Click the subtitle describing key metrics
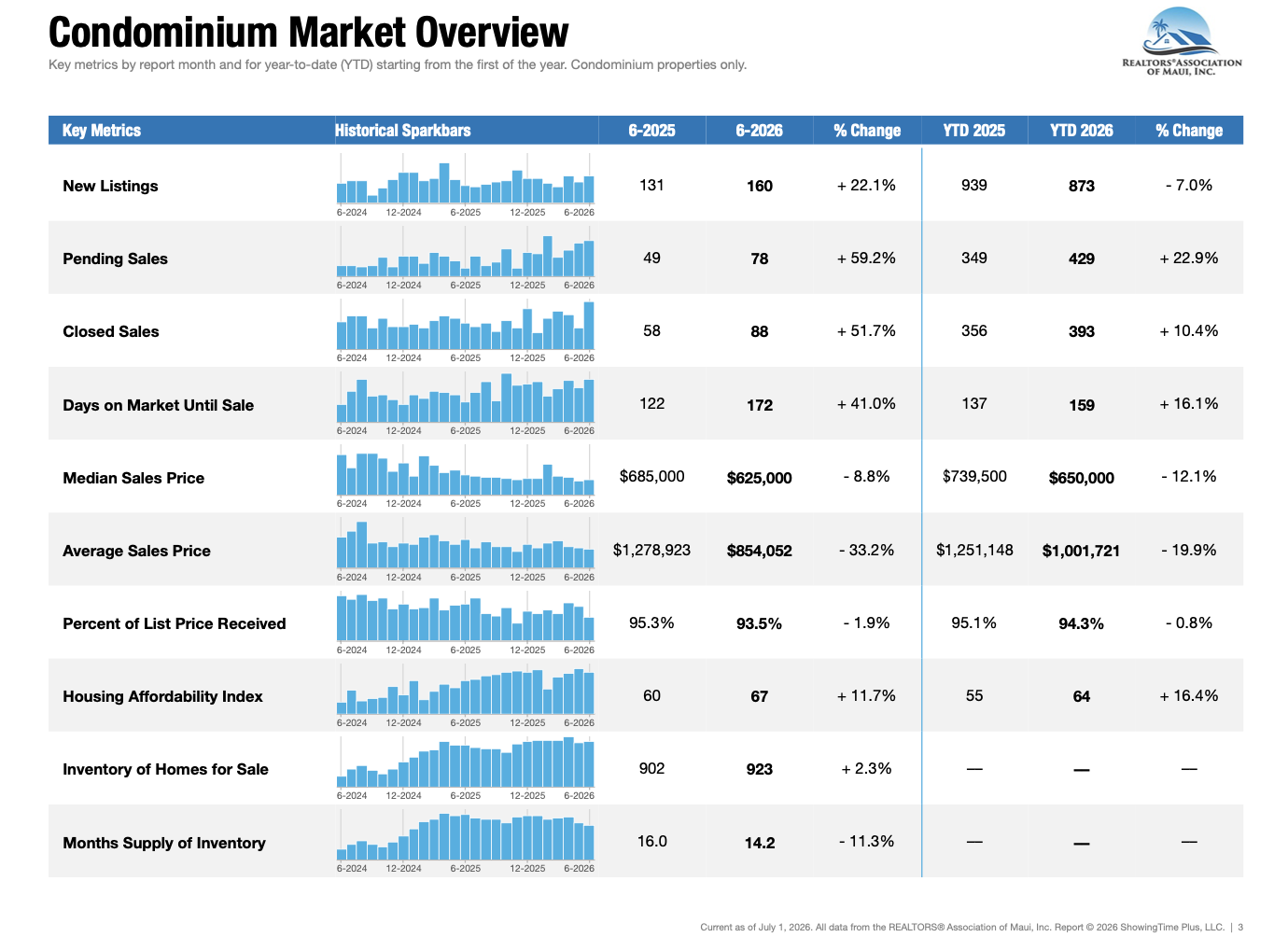The image size is (1288, 937). tap(398, 64)
